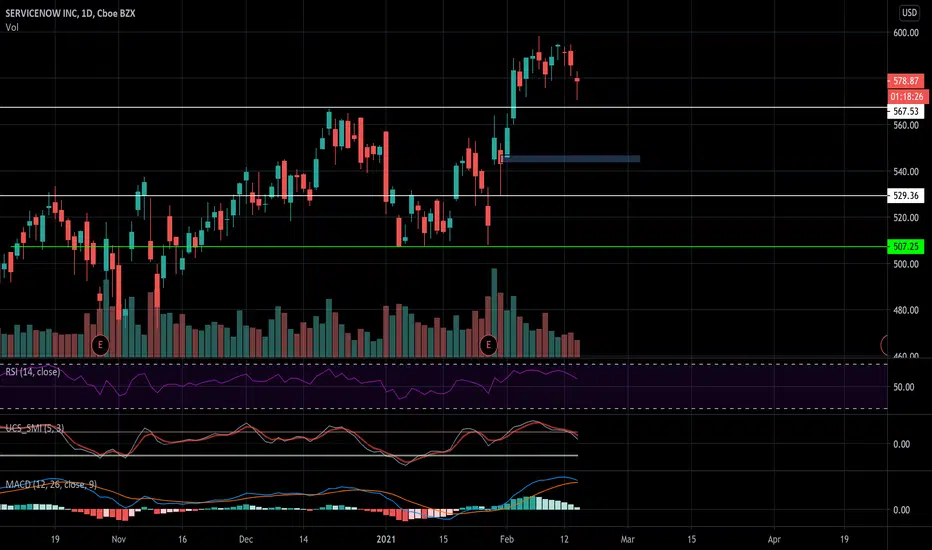The width and height of the screenshot is (932, 550).
Task: Select the MACD (12, 26, close, 9) label
Action: pyautogui.click(x=51, y=484)
